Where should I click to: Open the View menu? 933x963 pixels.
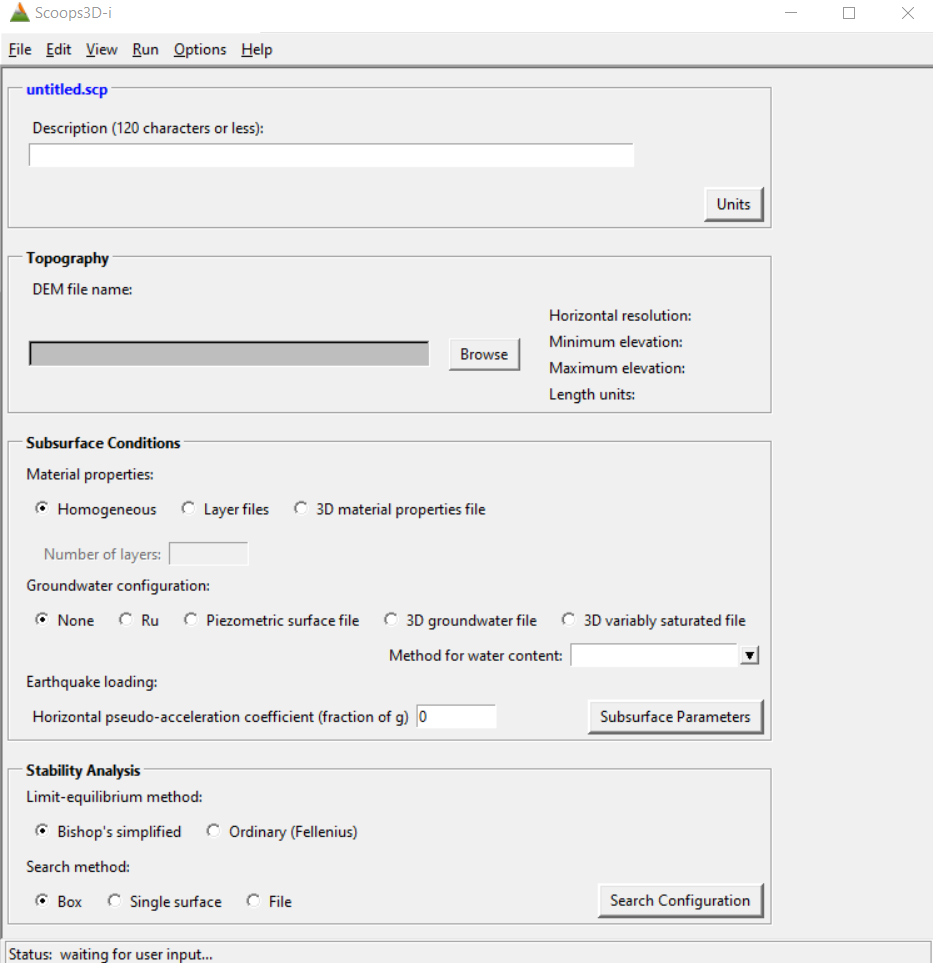(101, 50)
